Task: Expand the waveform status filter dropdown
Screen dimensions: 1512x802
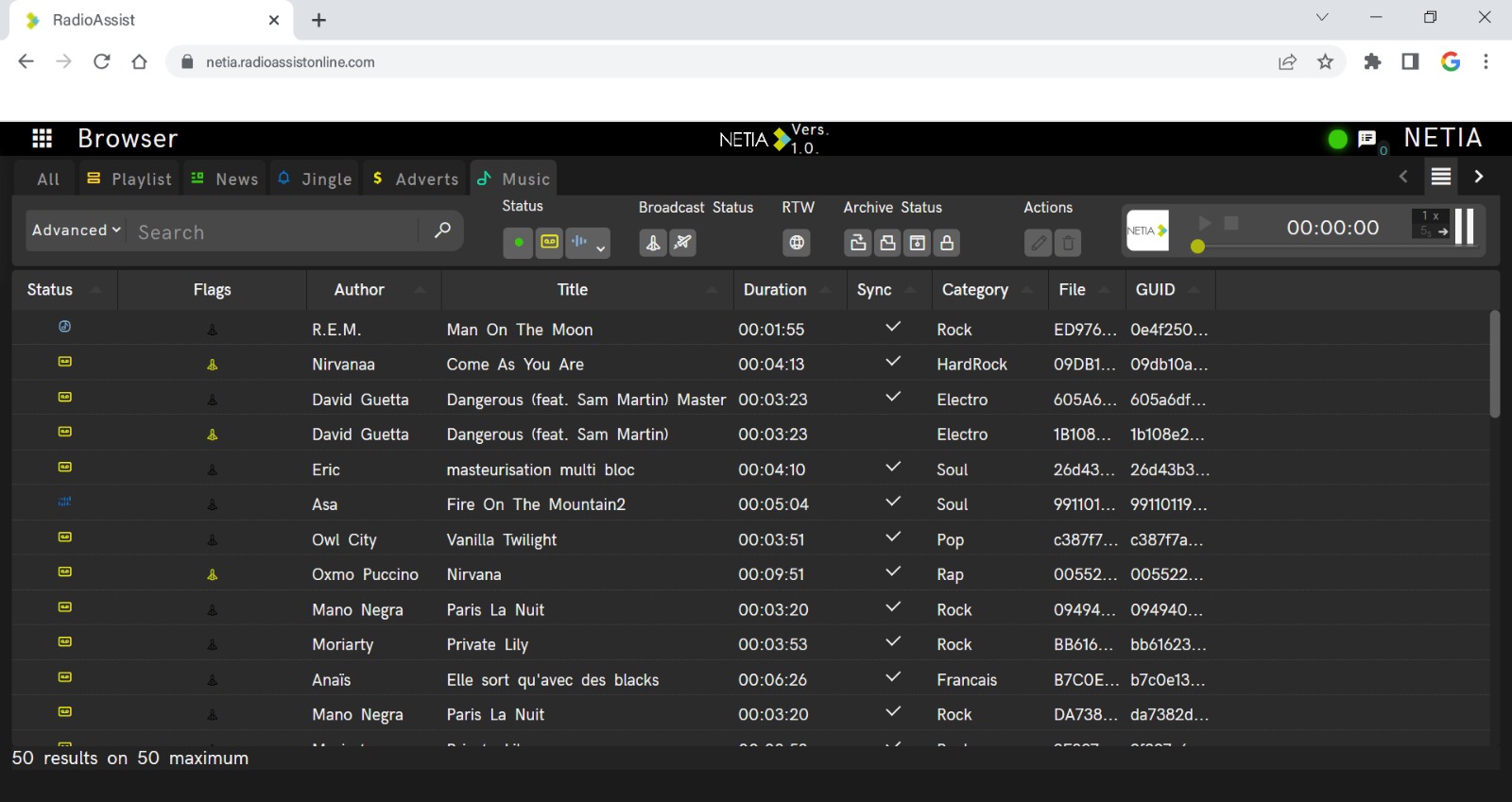Action: 600,247
